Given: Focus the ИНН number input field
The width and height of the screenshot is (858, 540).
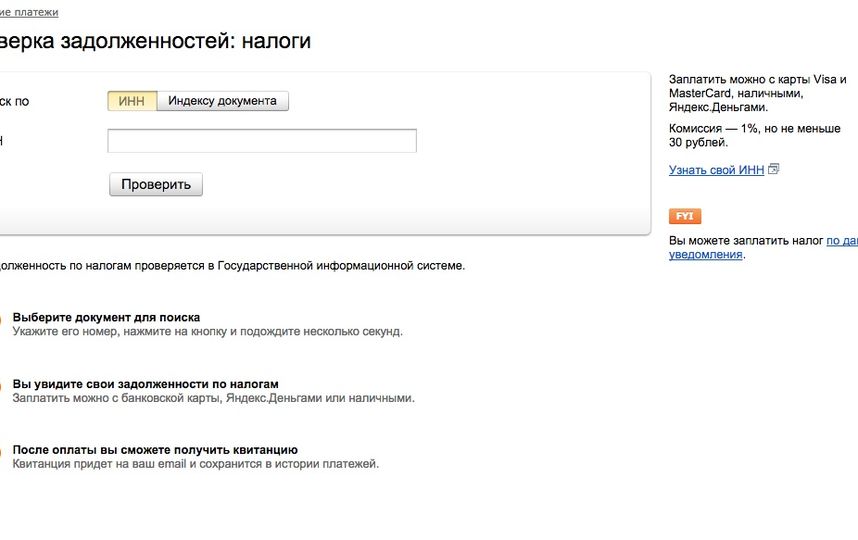Looking at the screenshot, I should [x=261, y=141].
